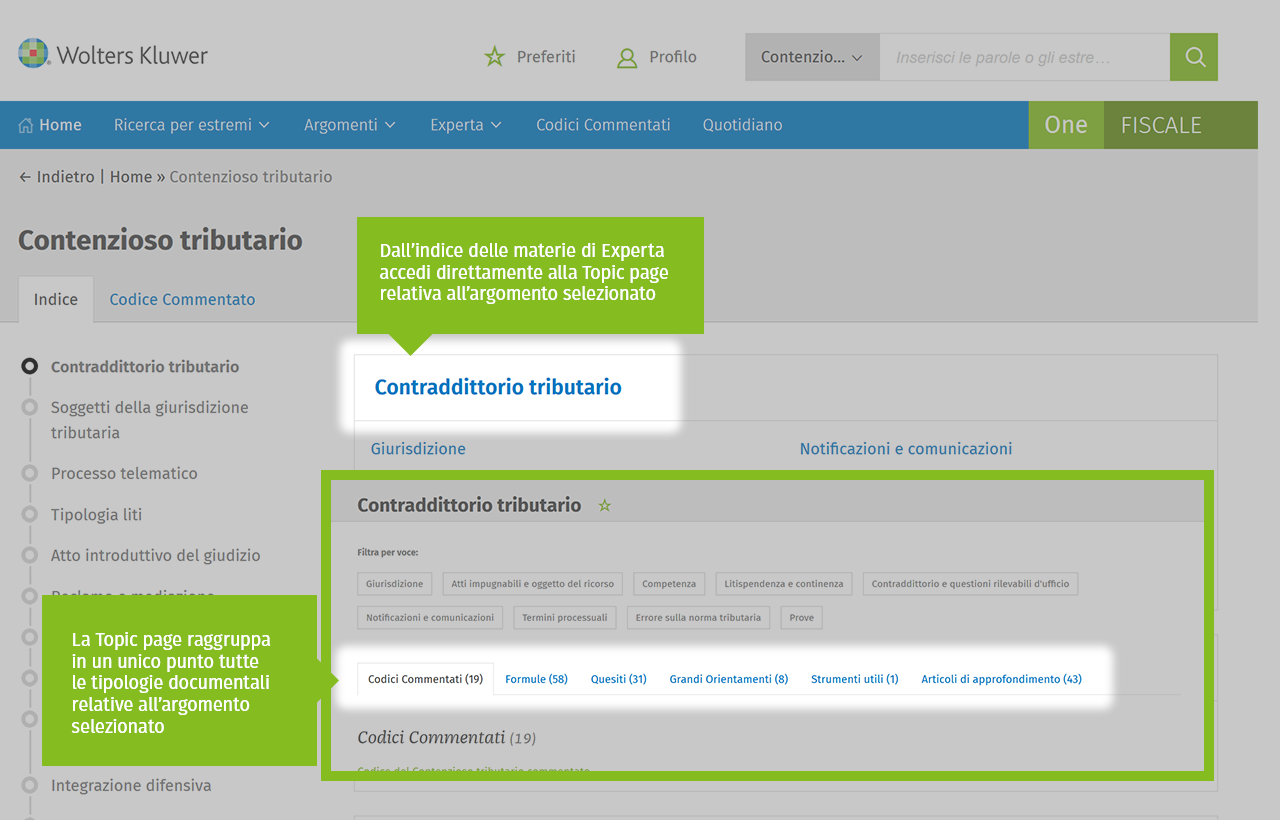Open the Notificazioni e comunicazioni link
Image resolution: width=1280 pixels, height=820 pixels.
[905, 449]
